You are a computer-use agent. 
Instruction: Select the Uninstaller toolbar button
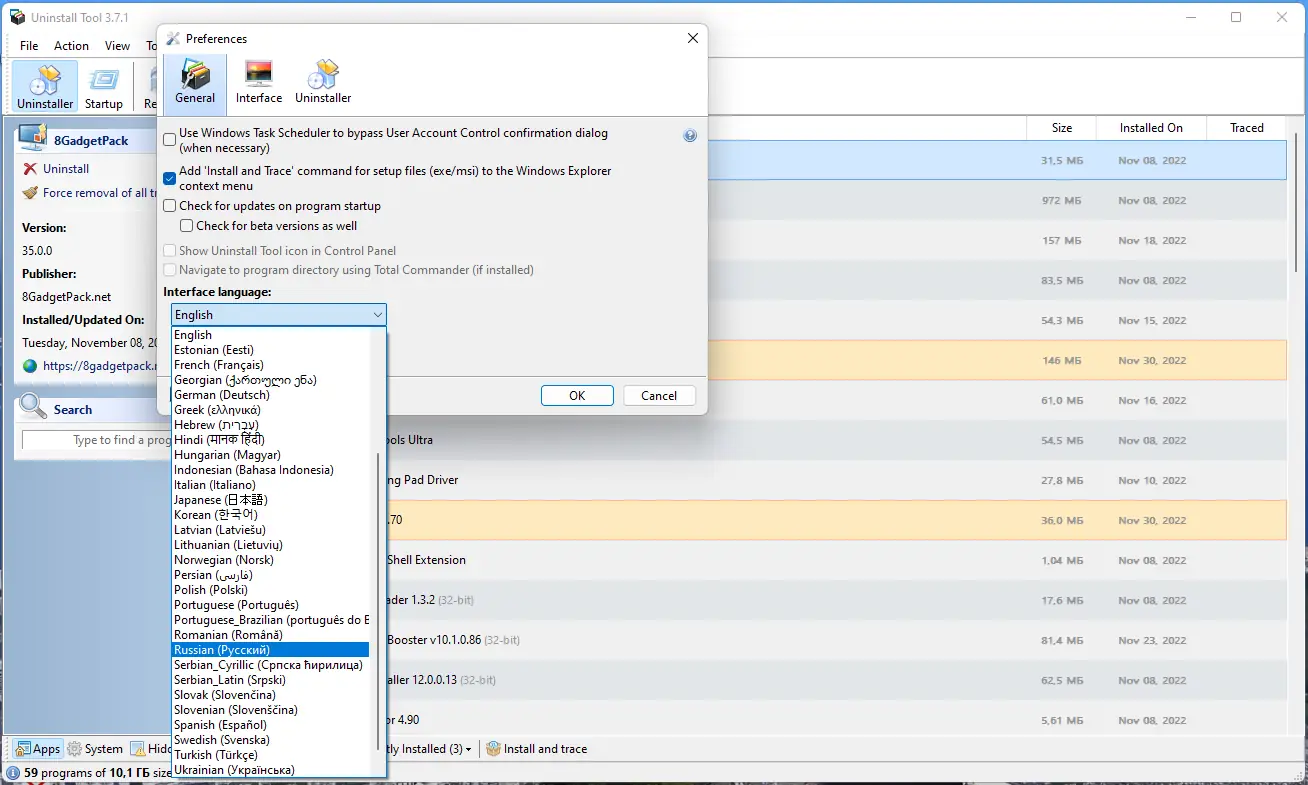point(44,86)
